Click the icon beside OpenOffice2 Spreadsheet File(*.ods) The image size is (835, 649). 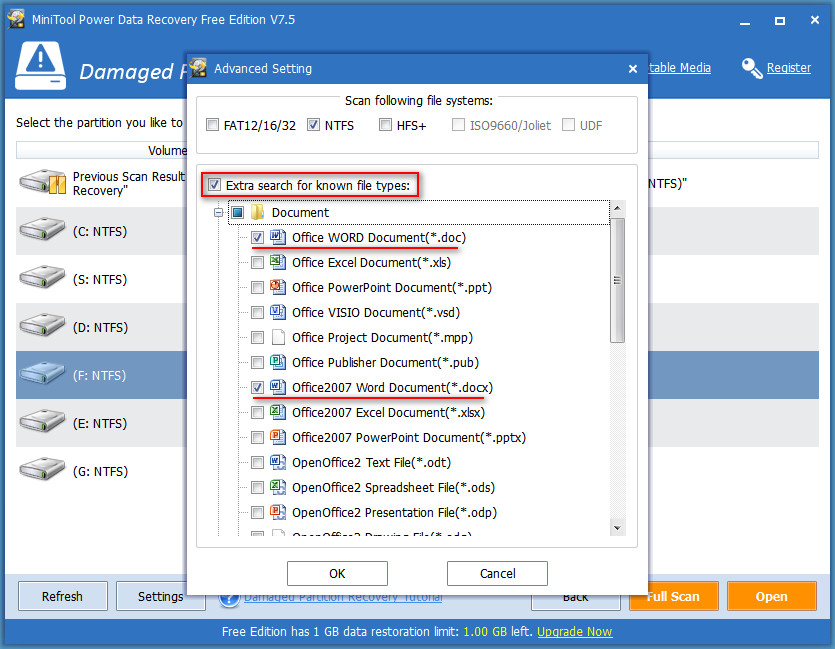click(277, 487)
